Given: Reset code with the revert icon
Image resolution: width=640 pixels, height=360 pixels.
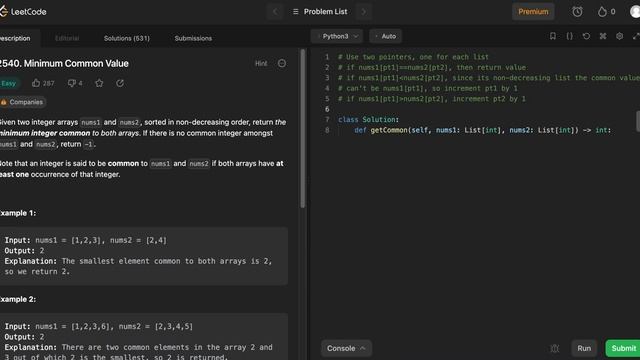Looking at the screenshot, I should tap(586, 36).
